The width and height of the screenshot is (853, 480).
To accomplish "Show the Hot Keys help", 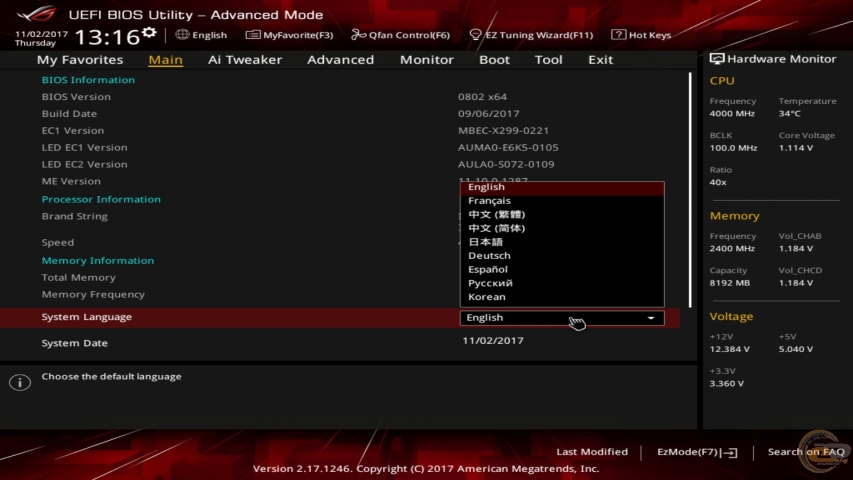I will click(641, 35).
